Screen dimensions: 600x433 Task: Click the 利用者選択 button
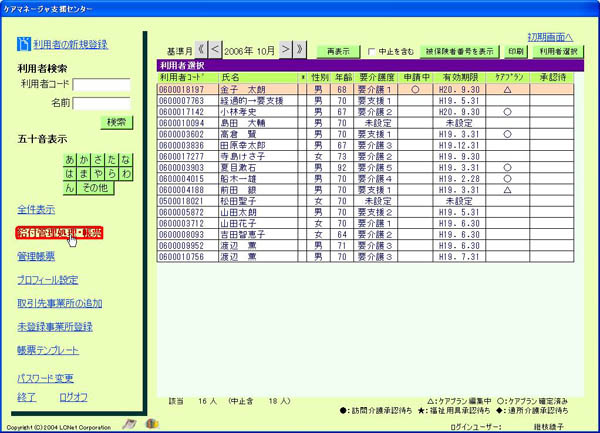click(558, 52)
